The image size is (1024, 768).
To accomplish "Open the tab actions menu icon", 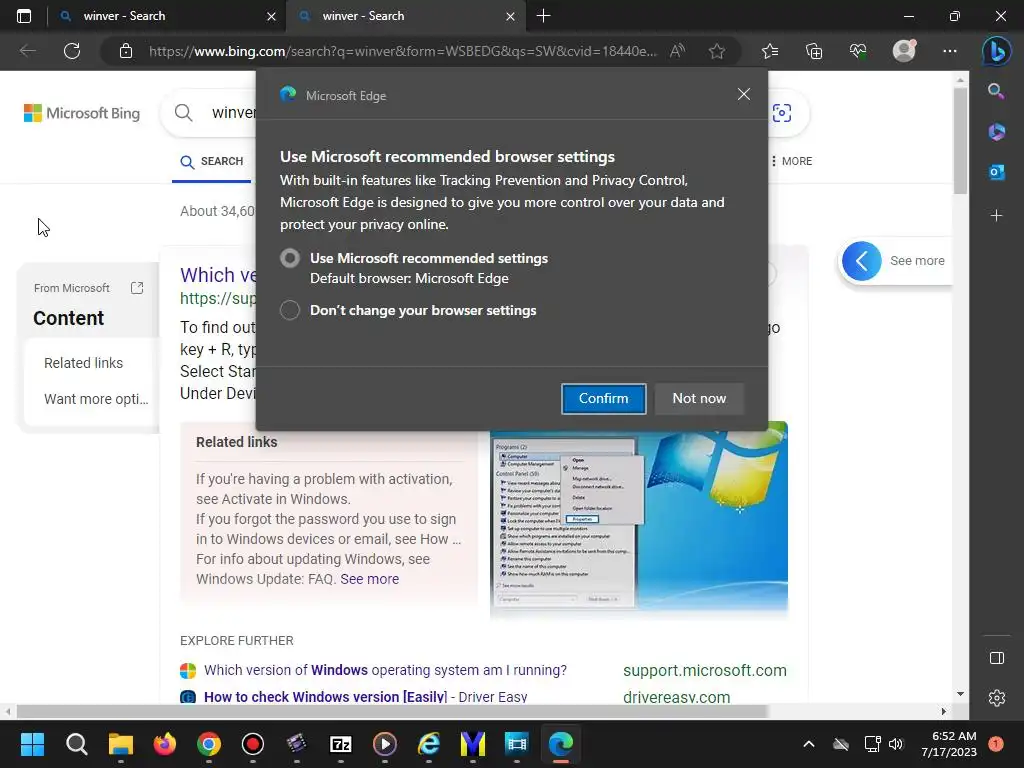I will tap(24, 16).
